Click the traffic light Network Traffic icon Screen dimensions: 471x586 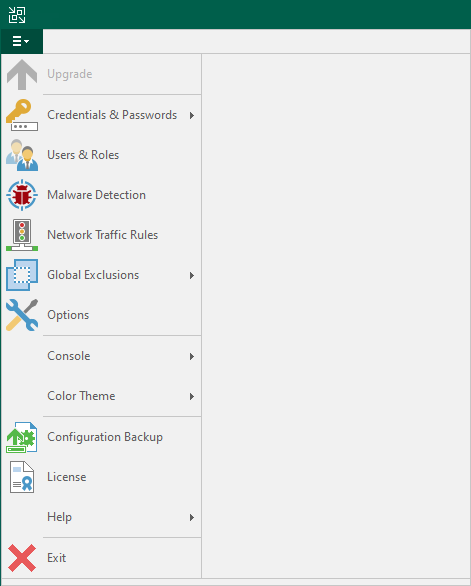[22, 235]
